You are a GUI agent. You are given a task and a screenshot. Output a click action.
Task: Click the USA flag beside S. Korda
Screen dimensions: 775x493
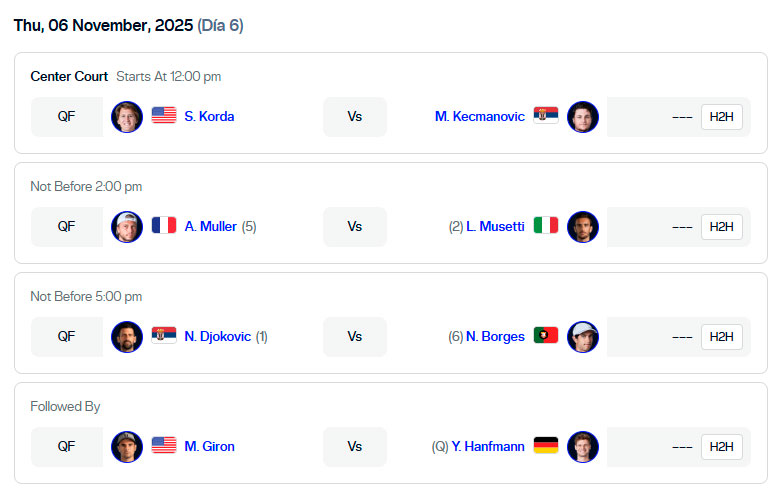coord(164,117)
